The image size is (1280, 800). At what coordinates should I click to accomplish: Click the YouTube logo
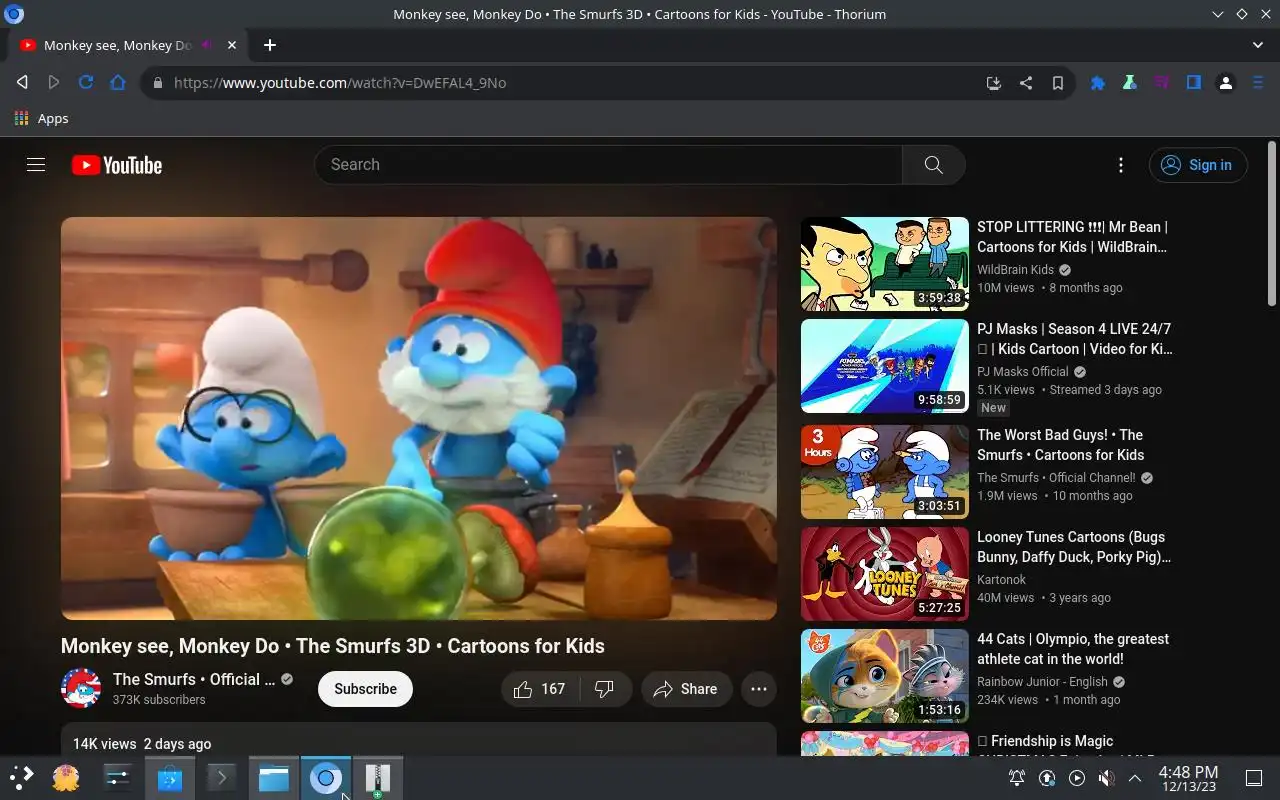click(x=117, y=165)
